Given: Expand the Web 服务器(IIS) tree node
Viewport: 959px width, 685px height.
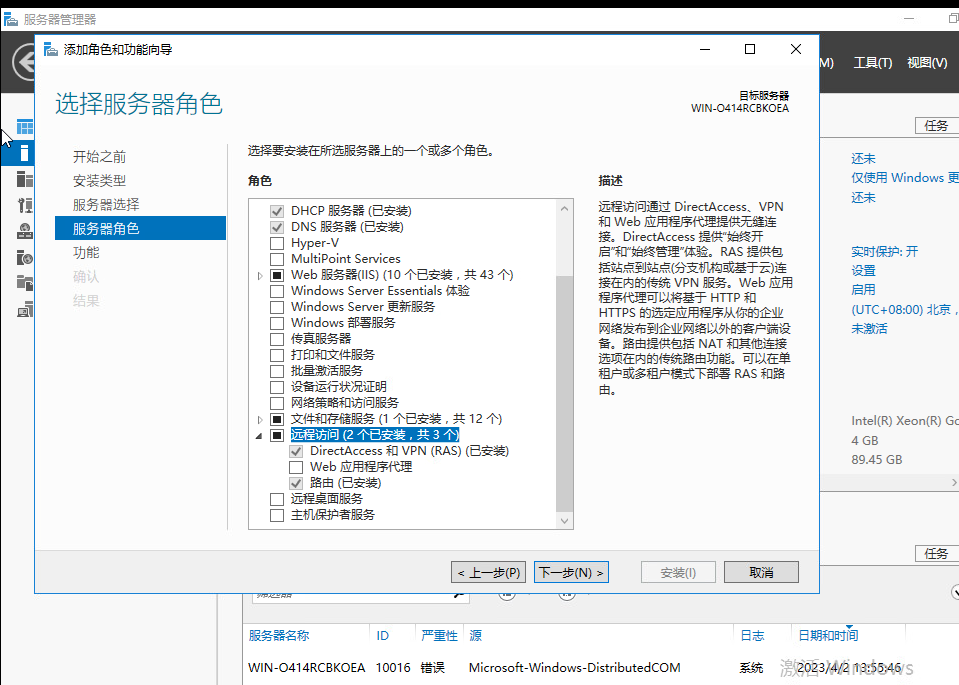Looking at the screenshot, I should 260,275.
